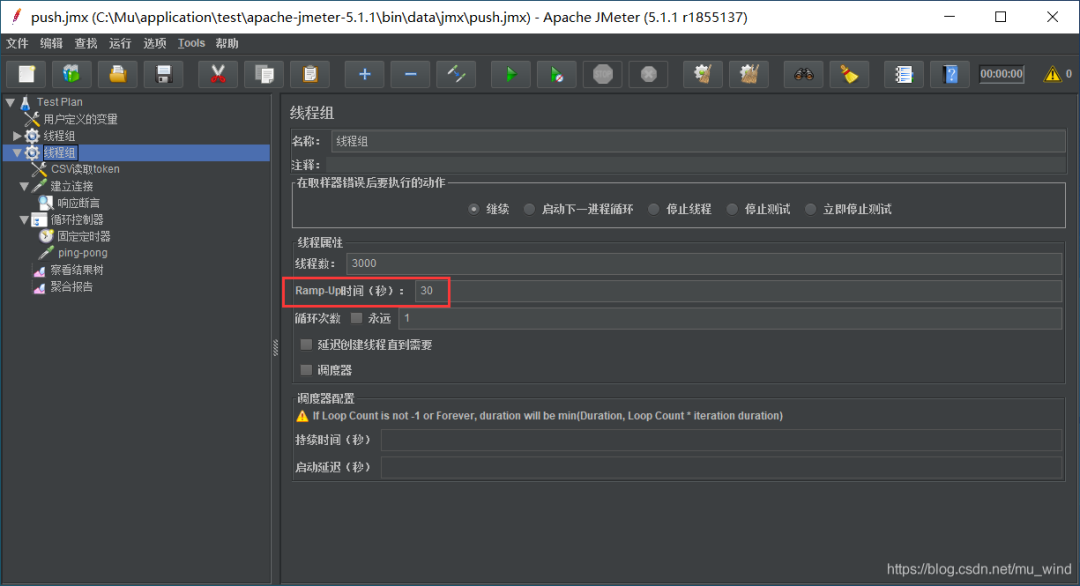The height and width of the screenshot is (586, 1080).
Task: Collapse all nodes with minus icon
Action: [411, 74]
